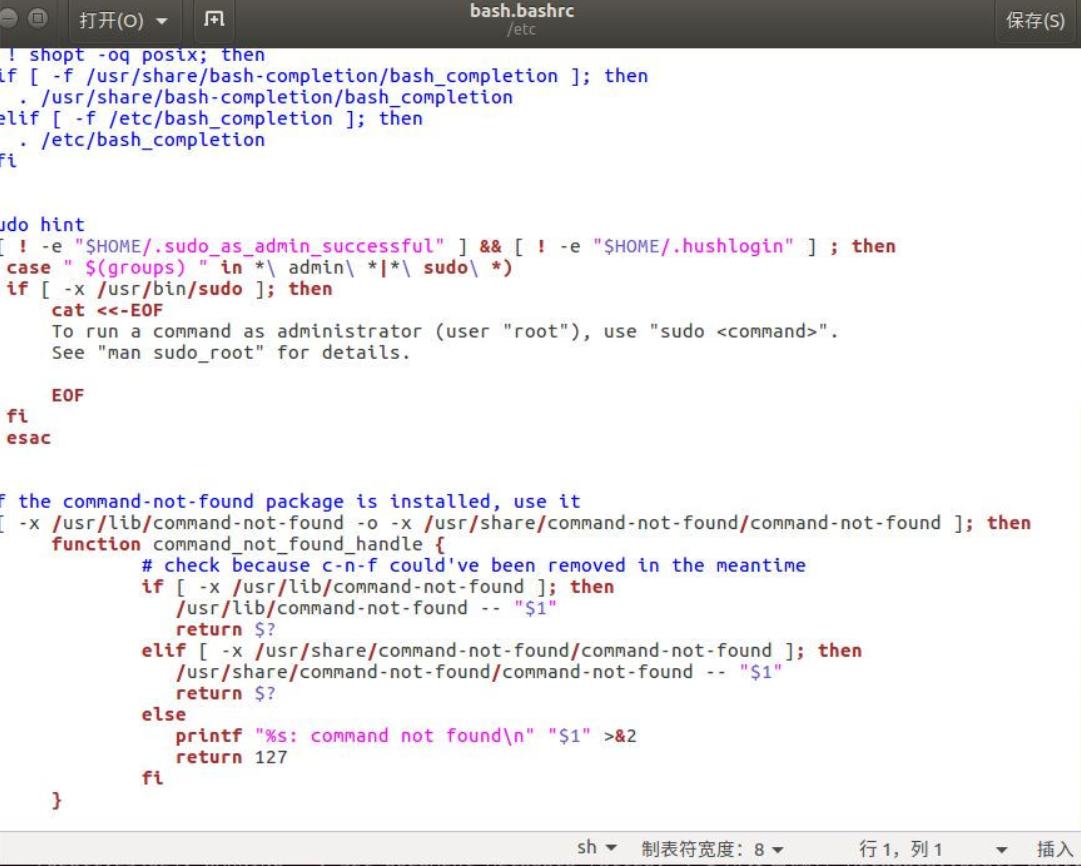The image size is (1081, 866).
Task: Click the line "/usr/lib/command-not-found -- "$1""
Action: pyautogui.click(x=366, y=608)
